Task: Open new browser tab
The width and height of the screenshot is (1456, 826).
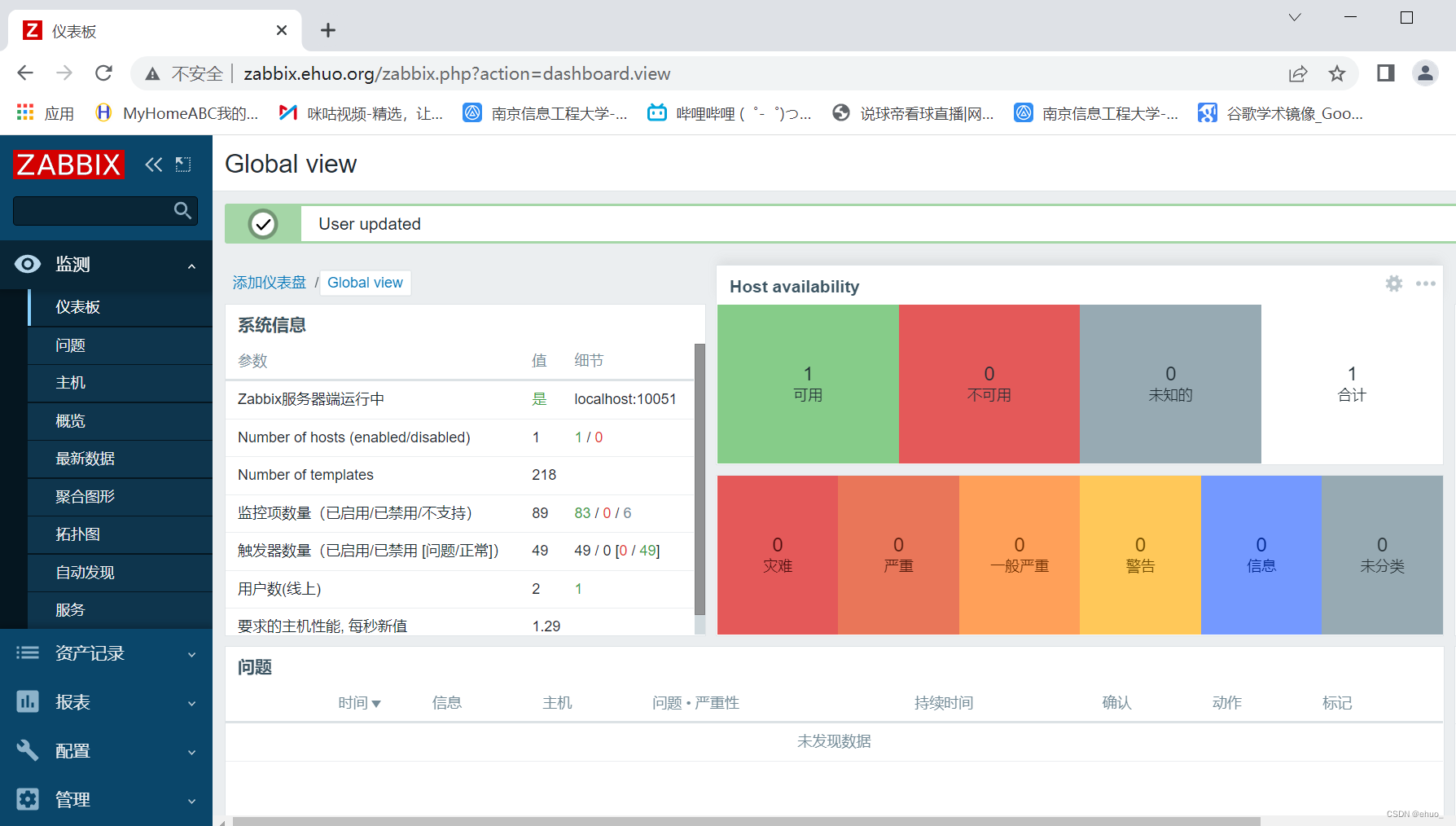Action: (x=328, y=30)
